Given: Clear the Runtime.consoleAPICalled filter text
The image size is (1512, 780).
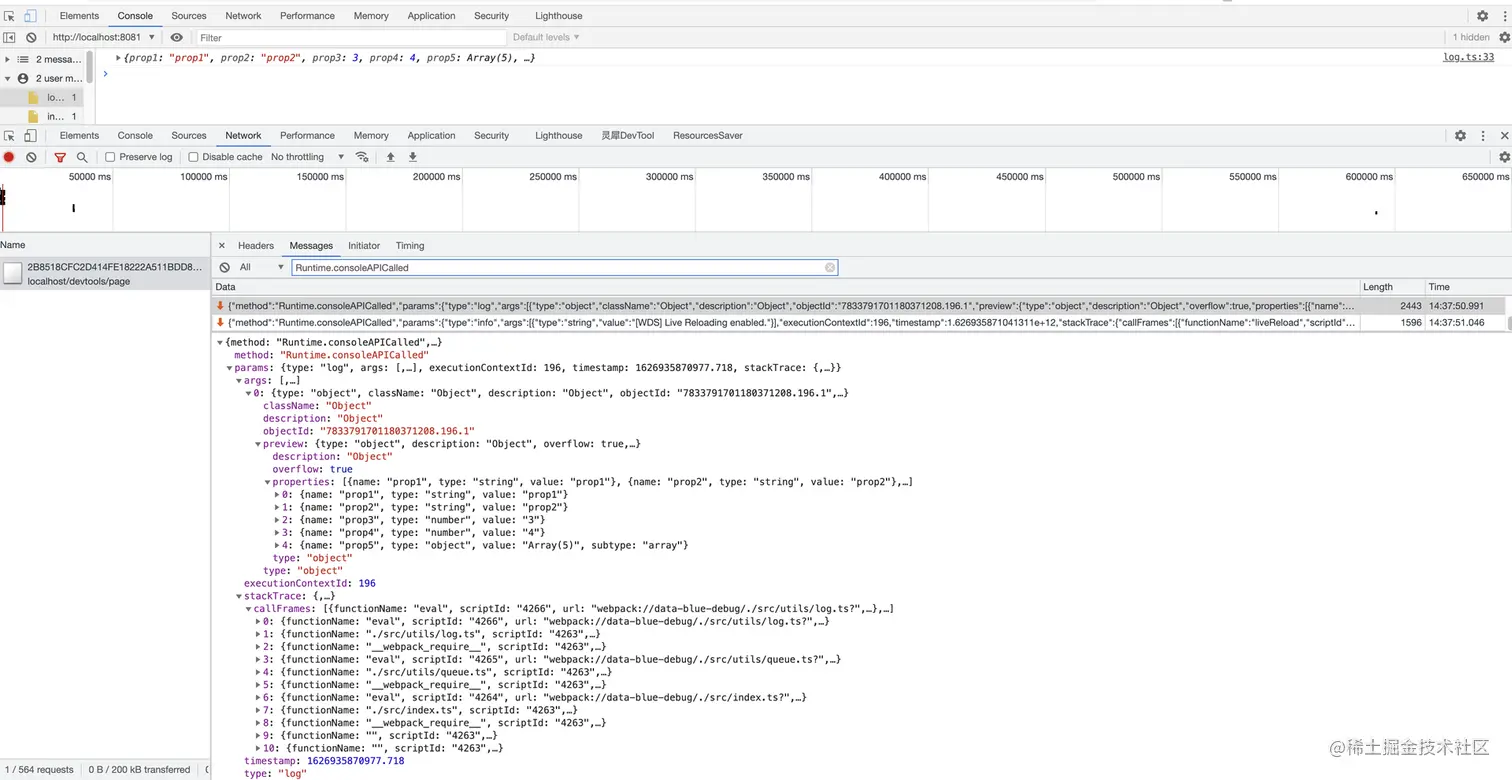Looking at the screenshot, I should 830,267.
